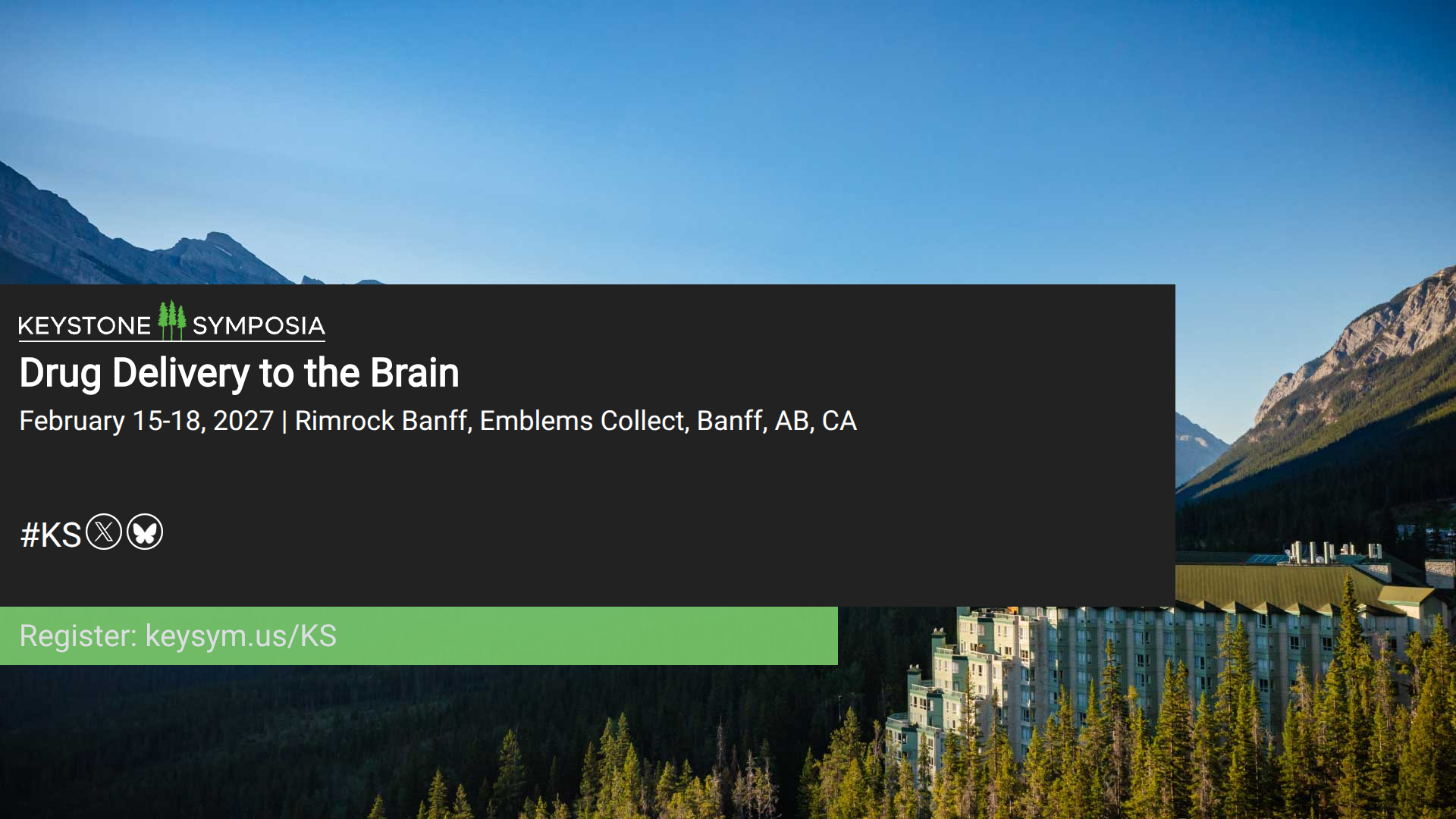Click the KEYSTONE word in the logo
1456x819 pixels.
pyautogui.click(x=84, y=326)
